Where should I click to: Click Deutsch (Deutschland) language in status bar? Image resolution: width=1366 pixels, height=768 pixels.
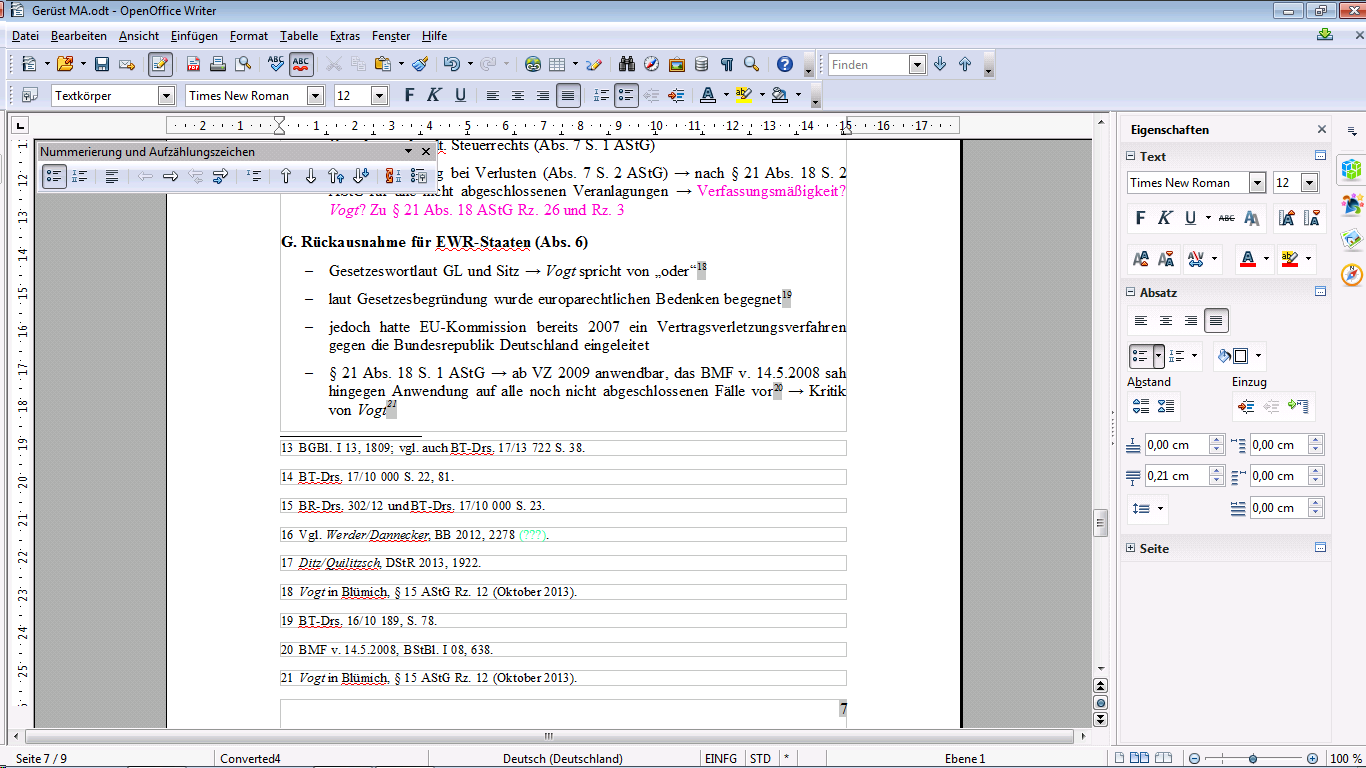point(562,759)
